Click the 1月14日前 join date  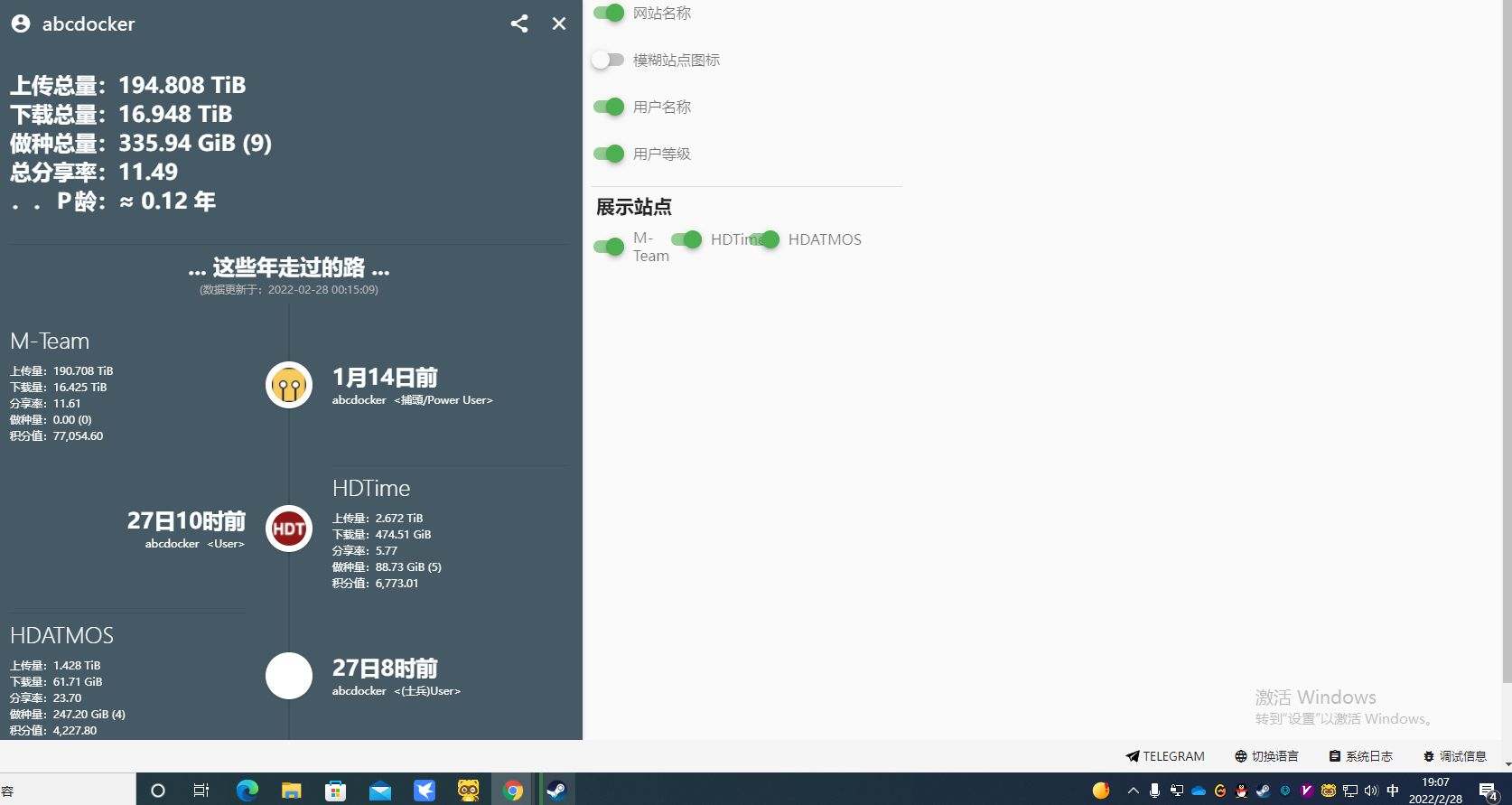click(385, 377)
